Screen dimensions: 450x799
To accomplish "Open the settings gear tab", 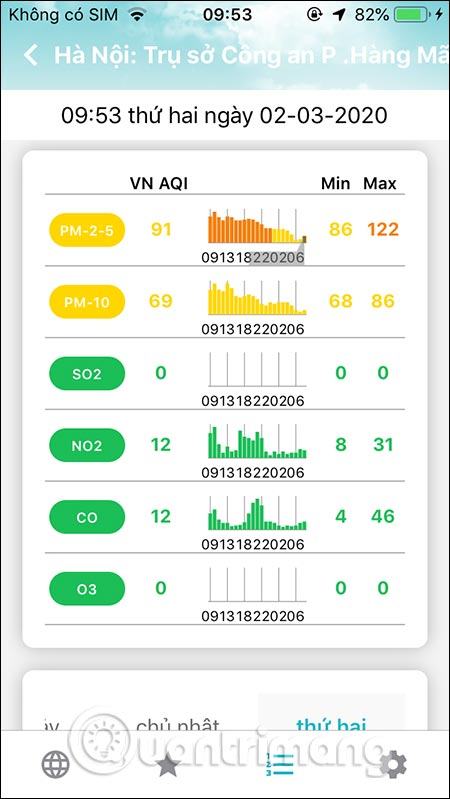I will pyautogui.click(x=393, y=764).
